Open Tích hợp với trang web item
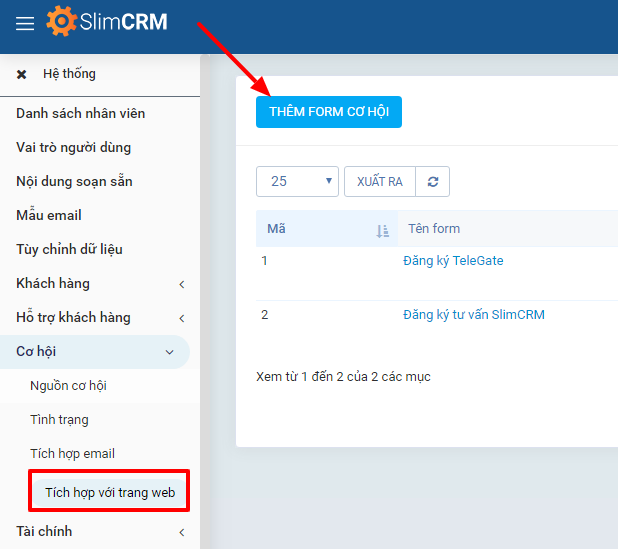This screenshot has width=618, height=549. pos(110,493)
